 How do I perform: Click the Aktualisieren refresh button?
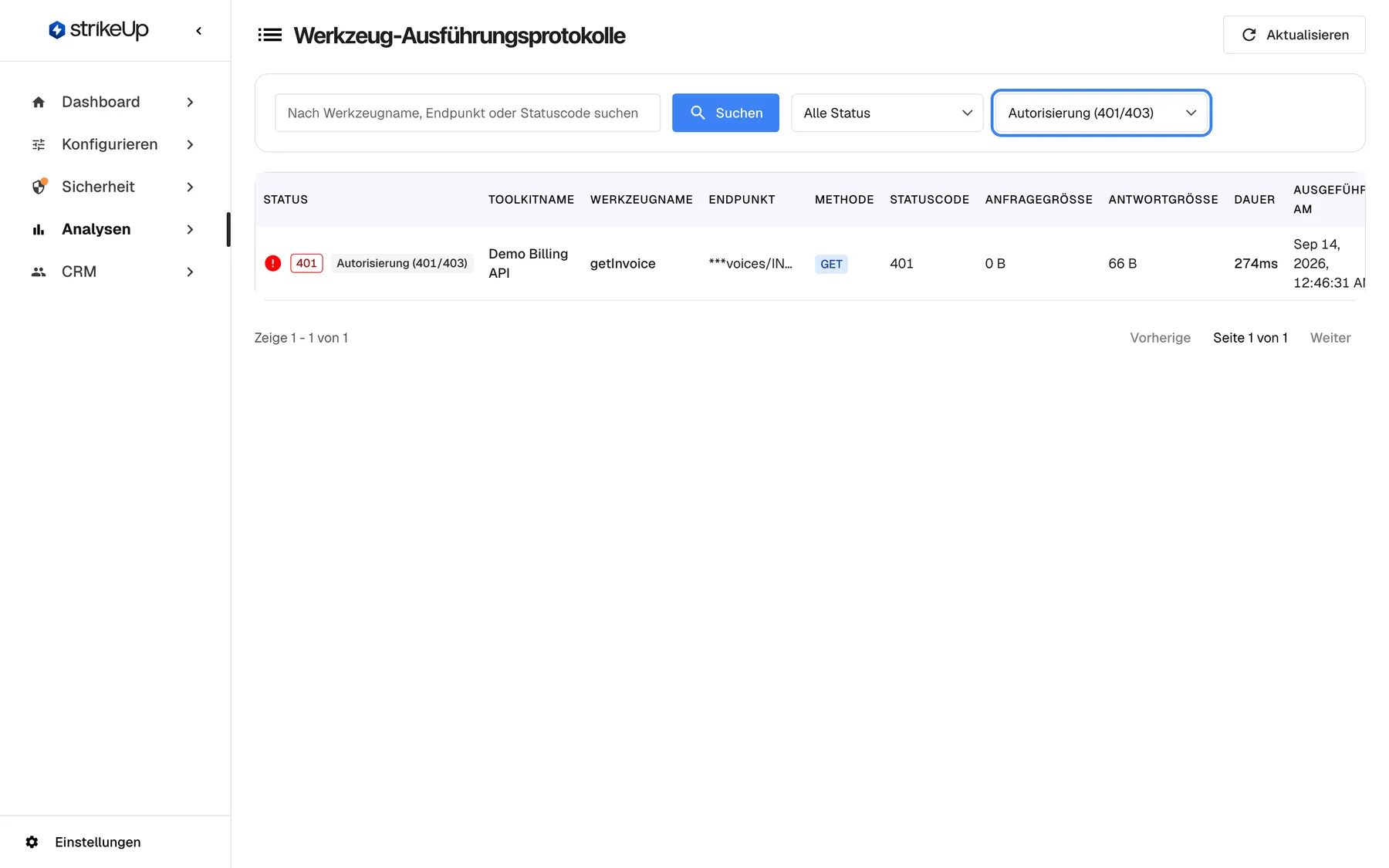tap(1294, 35)
